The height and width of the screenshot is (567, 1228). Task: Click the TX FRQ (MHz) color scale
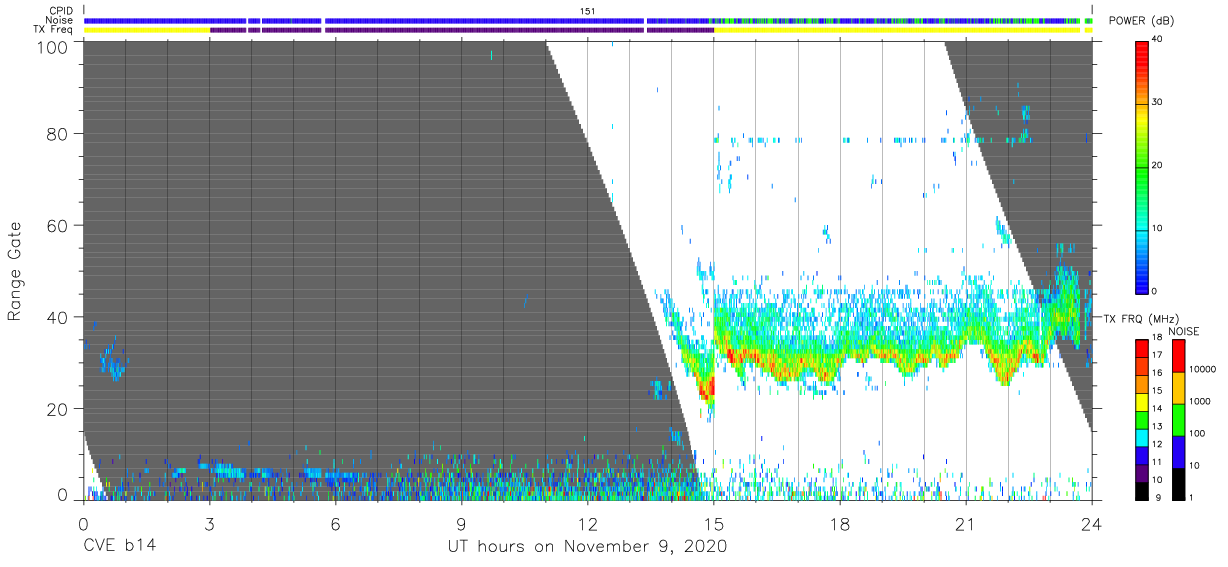pos(1142,419)
